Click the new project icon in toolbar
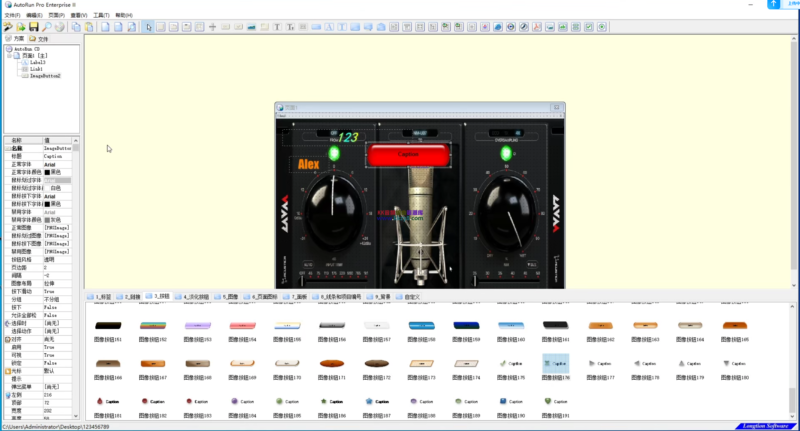Screen dimensions: 800x431 coord(8,27)
